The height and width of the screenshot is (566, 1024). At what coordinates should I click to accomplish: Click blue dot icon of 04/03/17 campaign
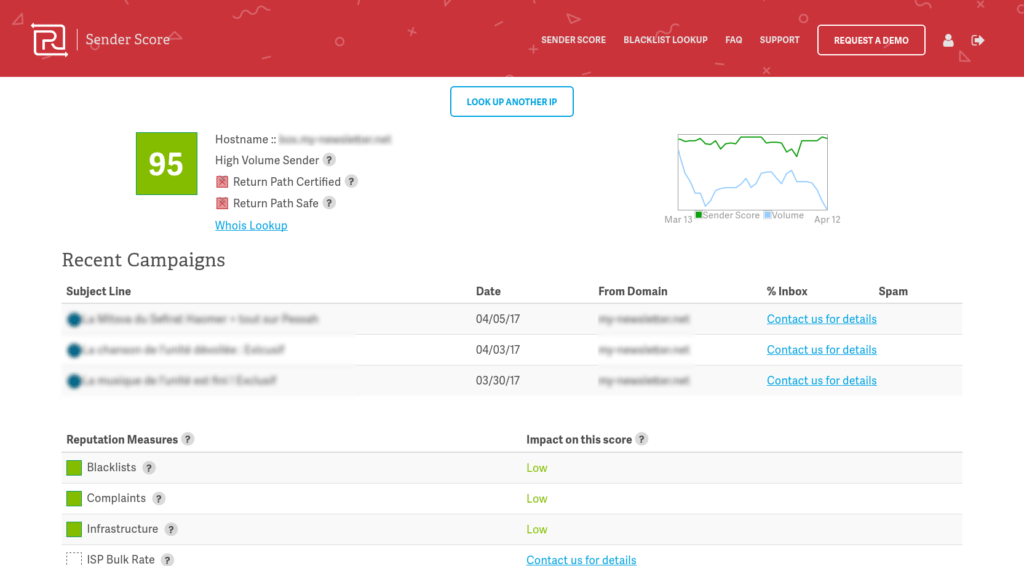tap(74, 351)
